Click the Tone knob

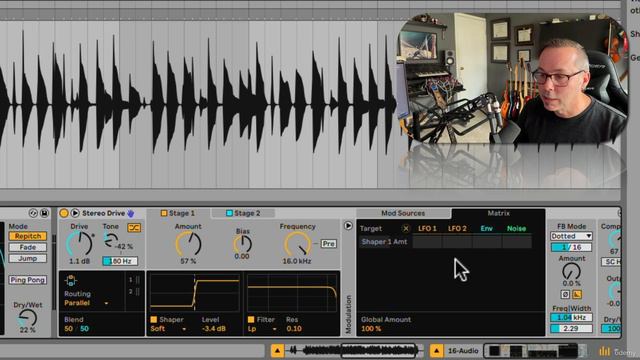[110, 240]
